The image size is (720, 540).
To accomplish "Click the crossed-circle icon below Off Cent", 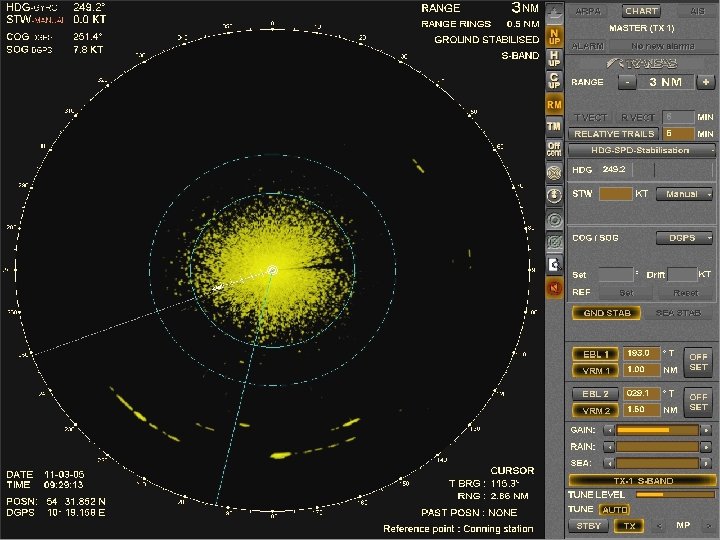I will 554,173.
